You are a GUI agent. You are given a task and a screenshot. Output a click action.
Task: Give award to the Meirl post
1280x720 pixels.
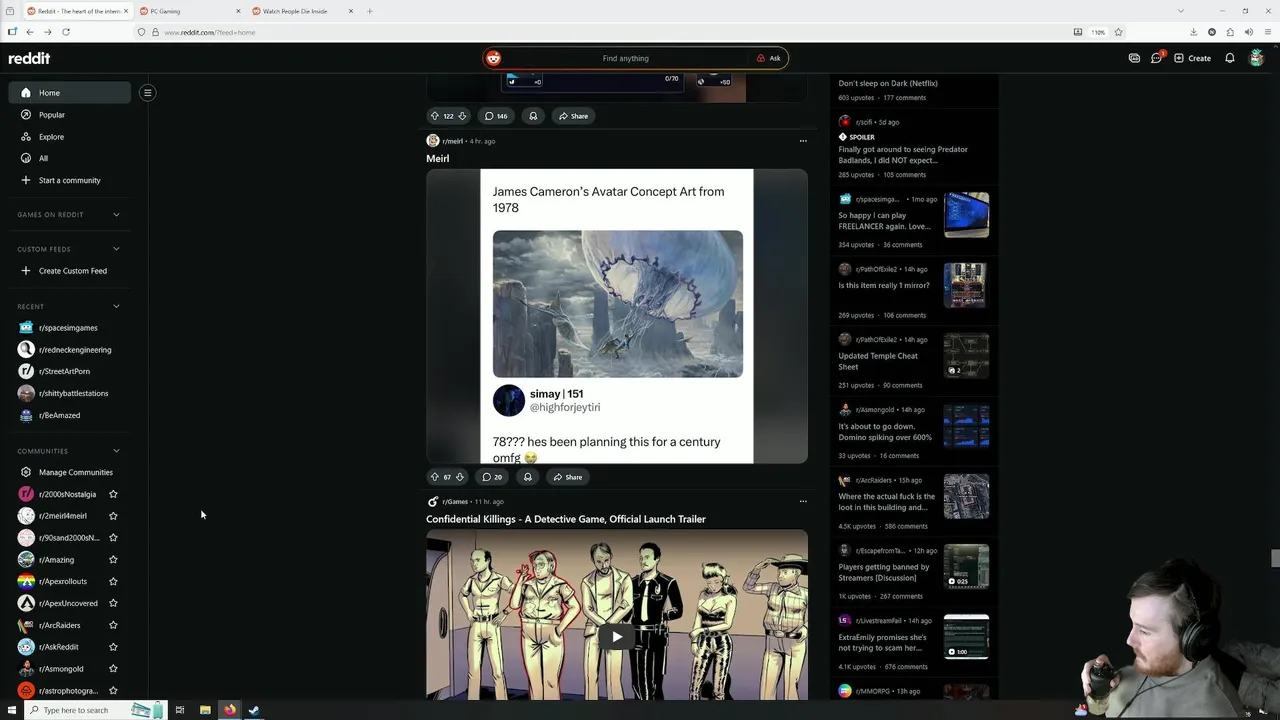click(x=528, y=477)
